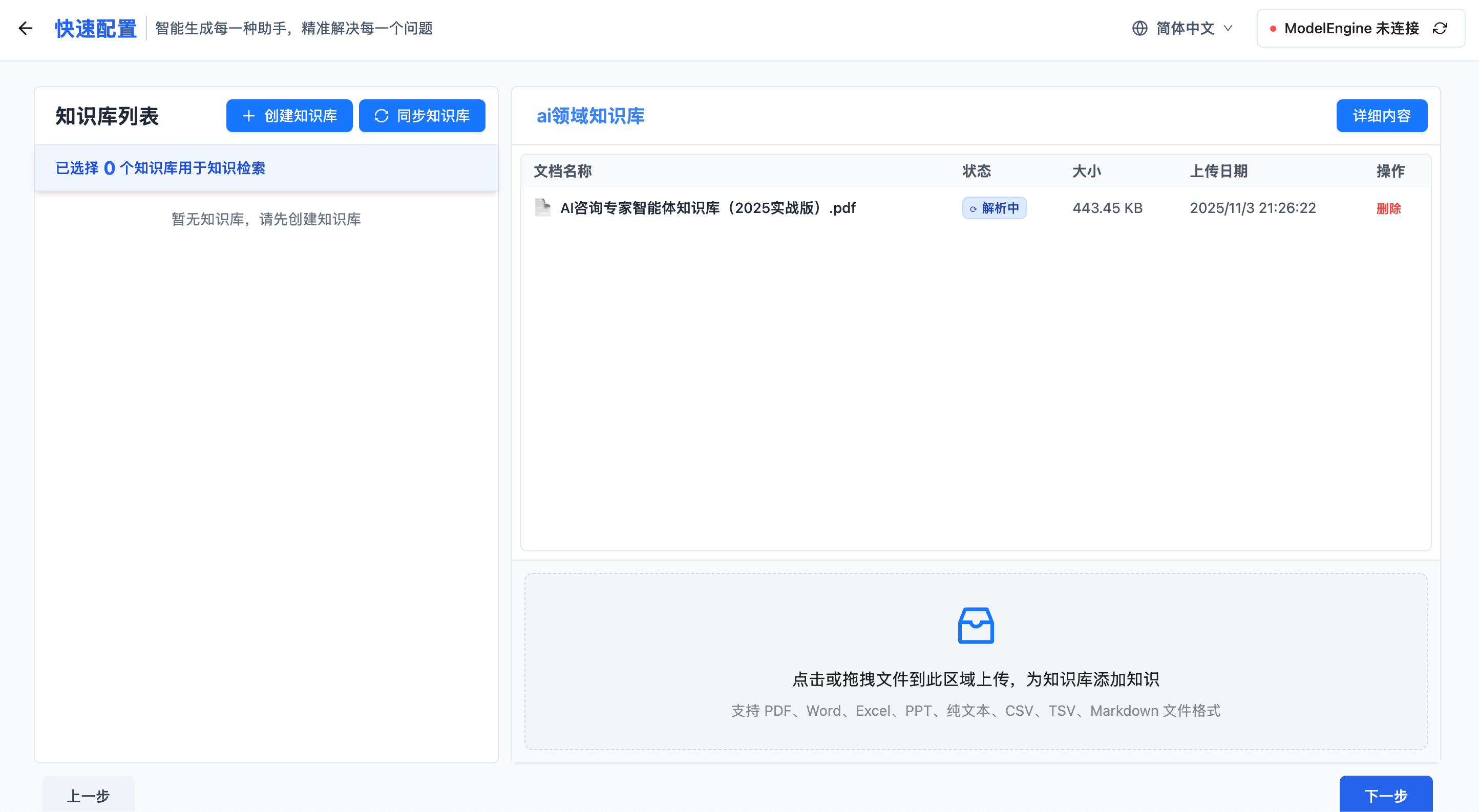Click the back arrow icon
Image resolution: width=1479 pixels, height=812 pixels.
[25, 28]
